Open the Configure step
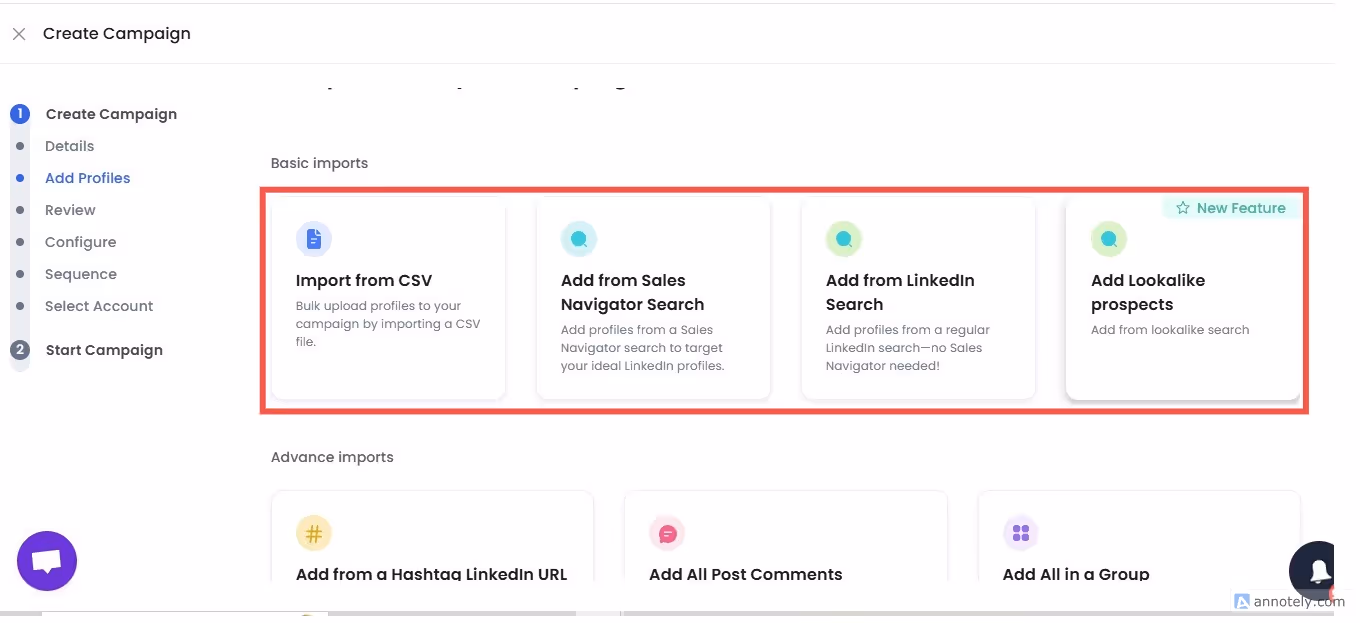This screenshot has height=623, width=1360. tap(80, 242)
